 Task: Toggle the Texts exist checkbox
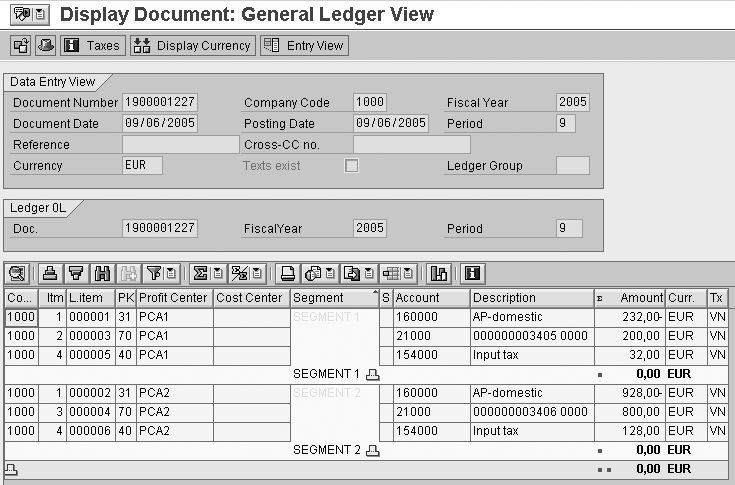pos(351,166)
